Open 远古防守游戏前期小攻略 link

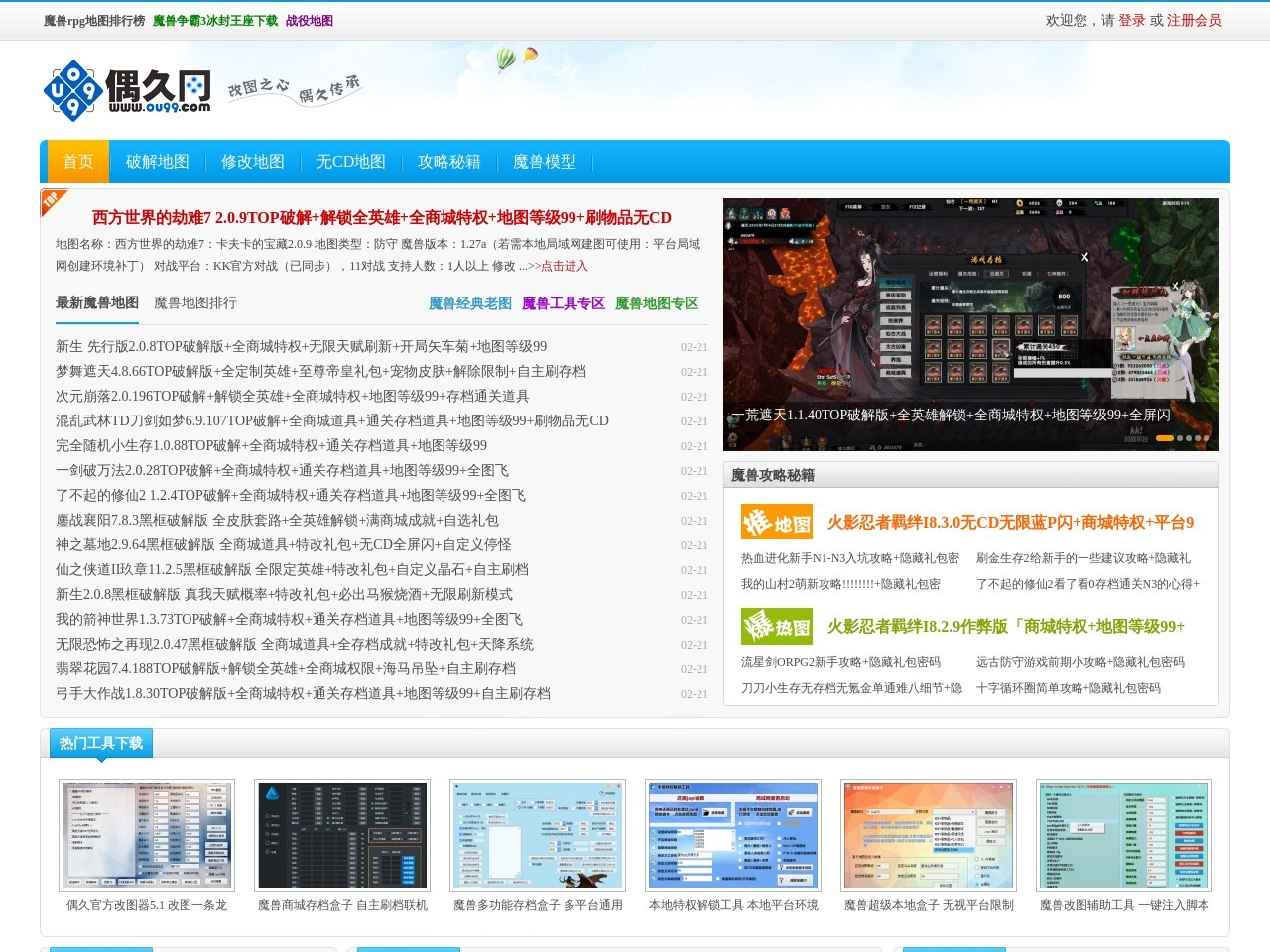click(1080, 662)
